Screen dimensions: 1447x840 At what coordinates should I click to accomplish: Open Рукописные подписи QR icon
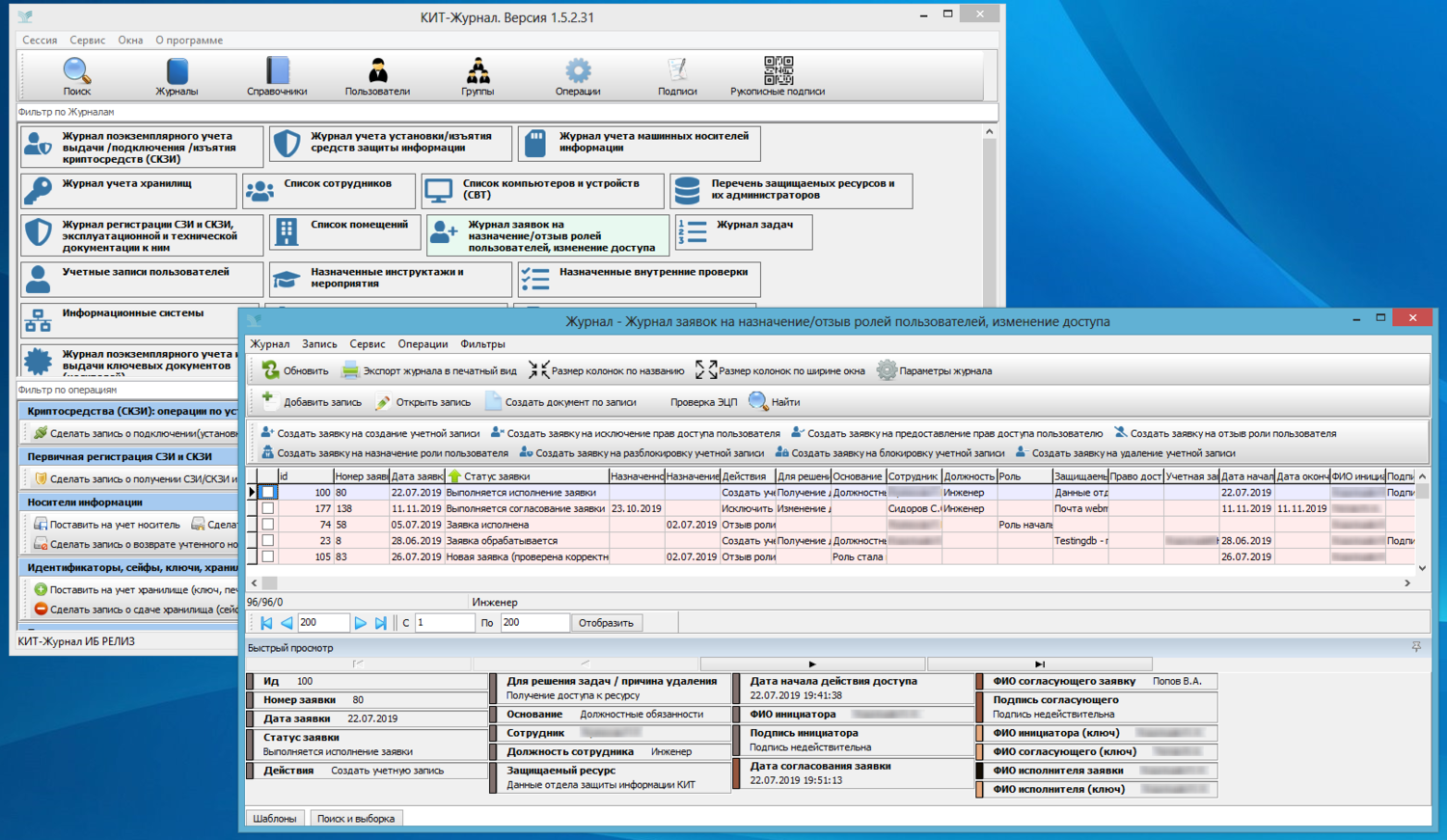coord(778,76)
